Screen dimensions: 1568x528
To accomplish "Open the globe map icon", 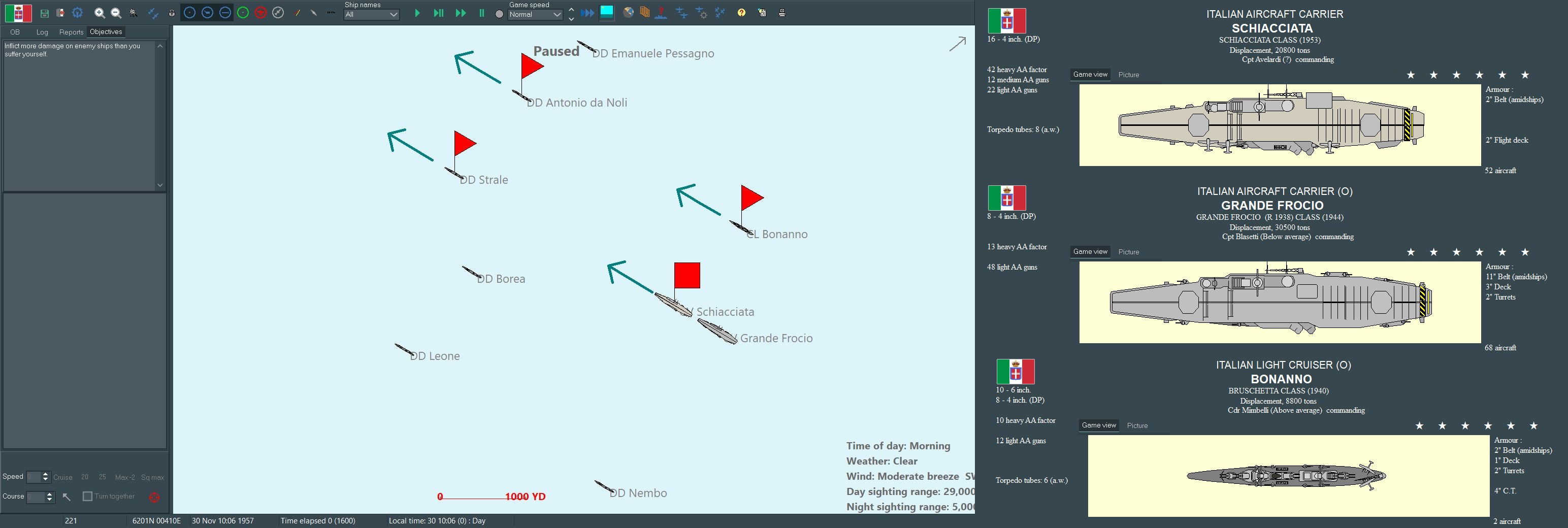I will (628, 12).
